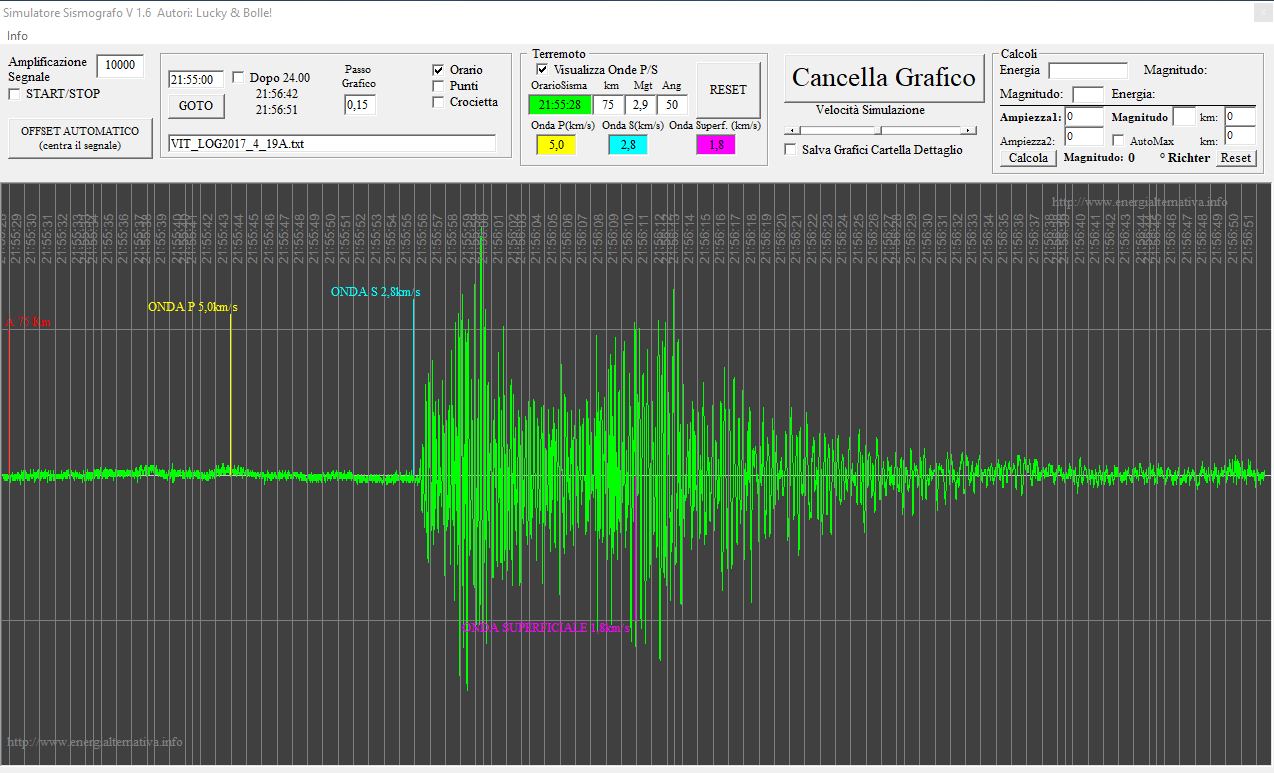Viewport: 1274px width, 773px height.
Task: Click the Velocità Simulazione left arrow
Action: [x=792, y=130]
